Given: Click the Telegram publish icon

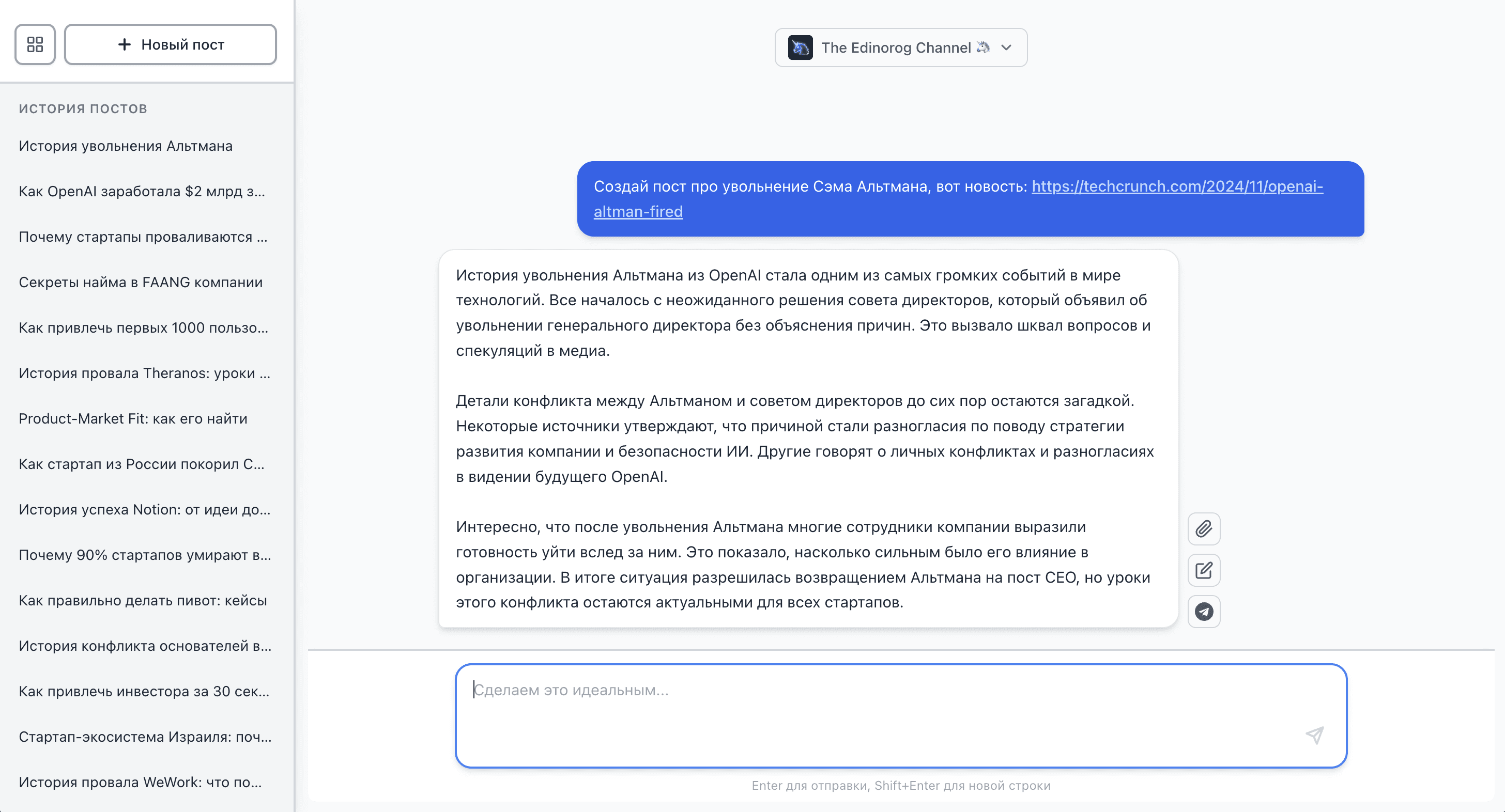Looking at the screenshot, I should click(1204, 612).
